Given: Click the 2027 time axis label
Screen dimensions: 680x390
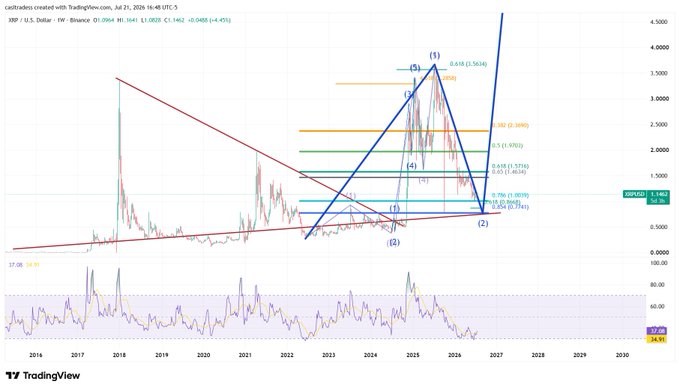Looking at the screenshot, I should pyautogui.click(x=496, y=355).
